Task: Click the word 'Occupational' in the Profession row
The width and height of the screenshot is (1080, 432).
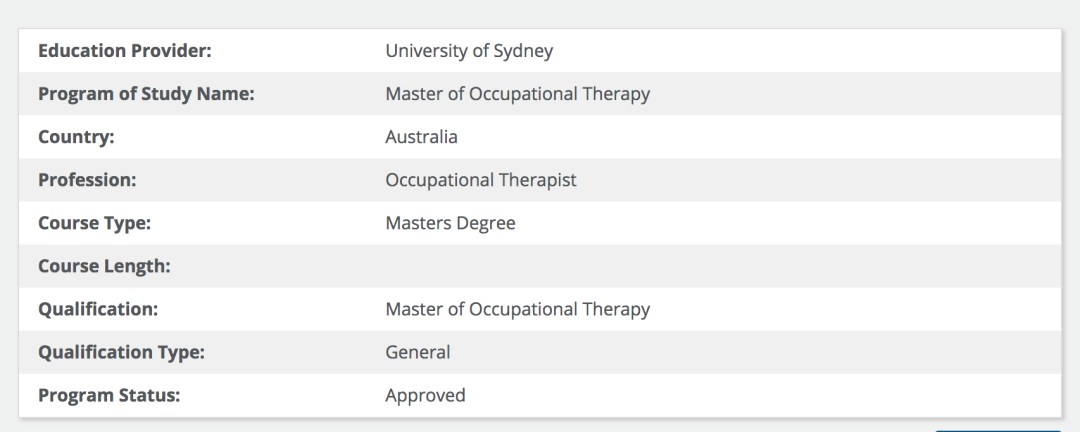Action: pyautogui.click(x=432, y=180)
